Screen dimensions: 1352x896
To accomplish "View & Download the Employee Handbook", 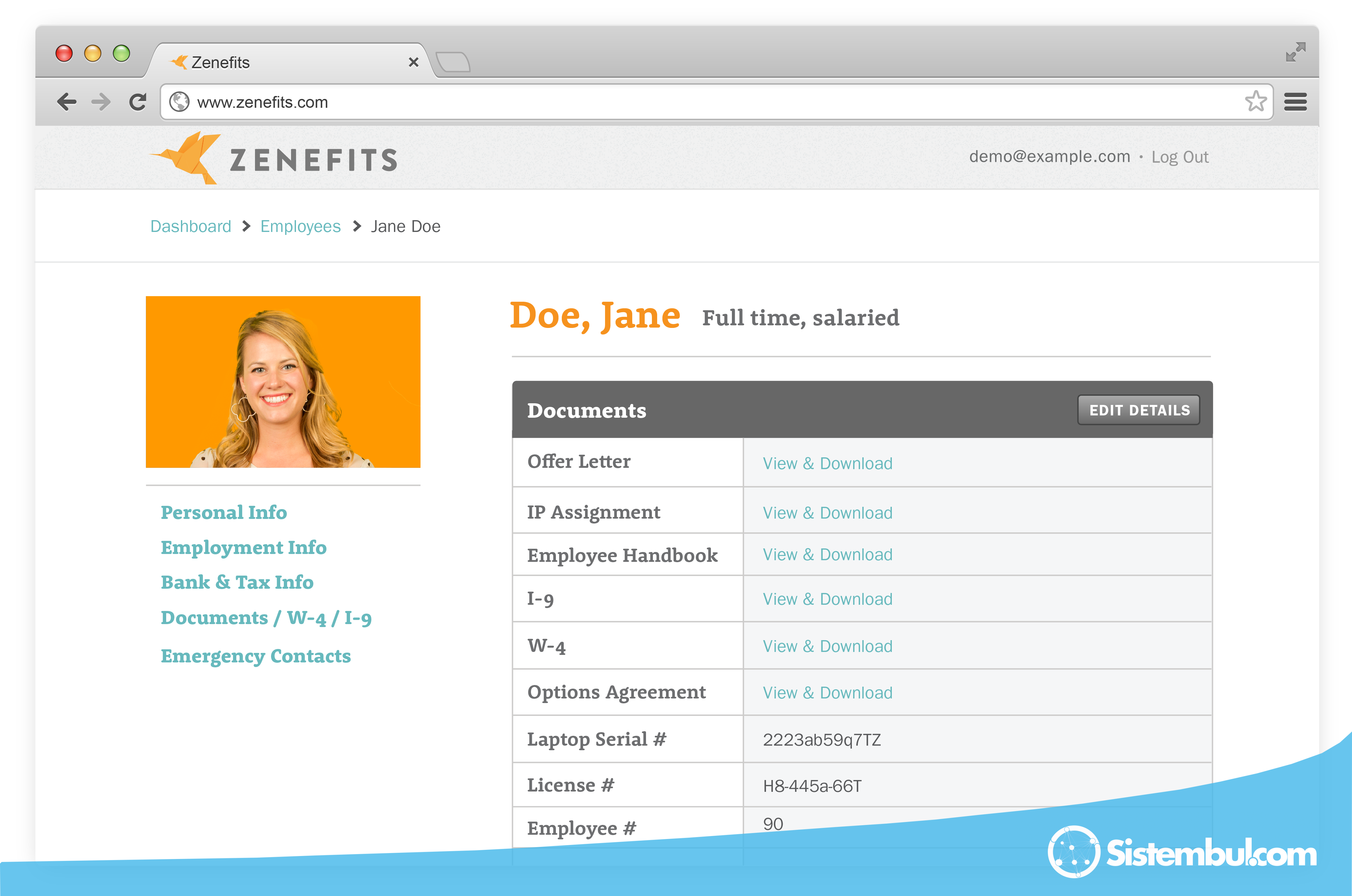I will pyautogui.click(x=827, y=554).
